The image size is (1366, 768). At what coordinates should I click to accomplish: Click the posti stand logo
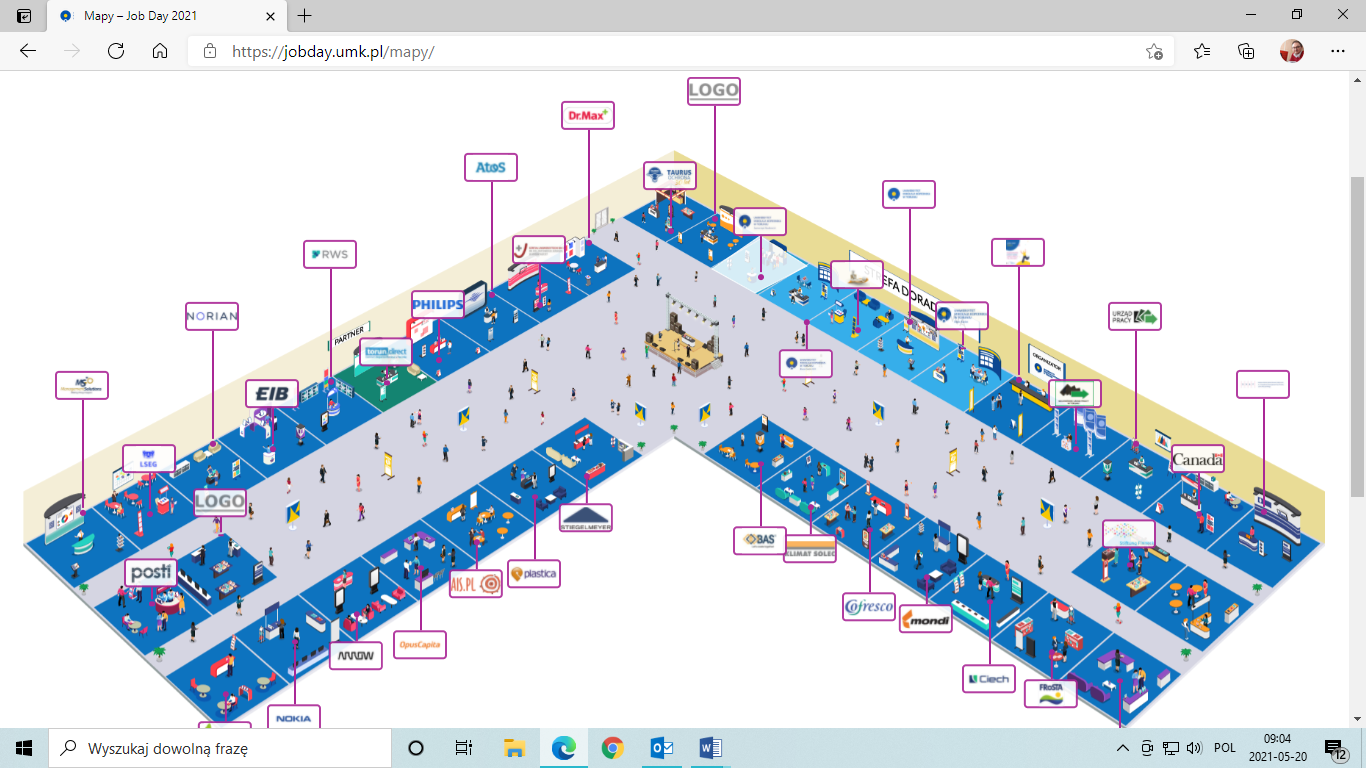(152, 573)
